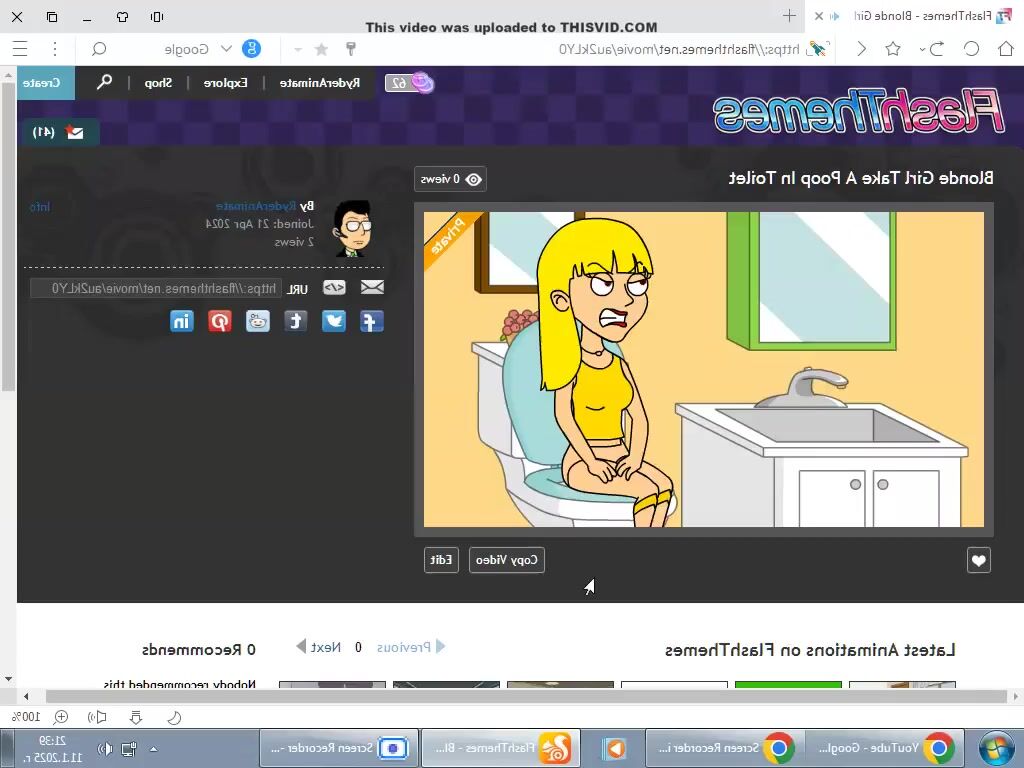Change browser skin with the shirt icon
The height and width of the screenshot is (768, 1024).
pos(122,16)
